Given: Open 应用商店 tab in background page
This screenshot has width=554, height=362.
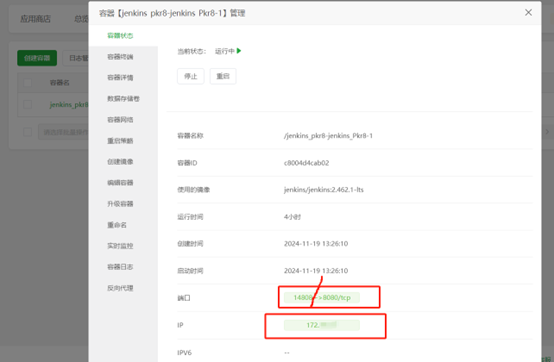Looking at the screenshot, I should (x=35, y=19).
